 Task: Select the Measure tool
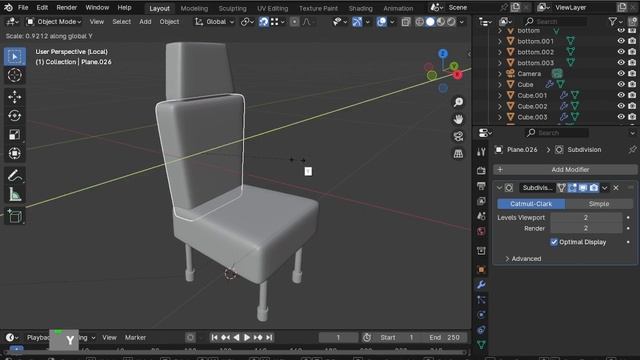tap(15, 194)
